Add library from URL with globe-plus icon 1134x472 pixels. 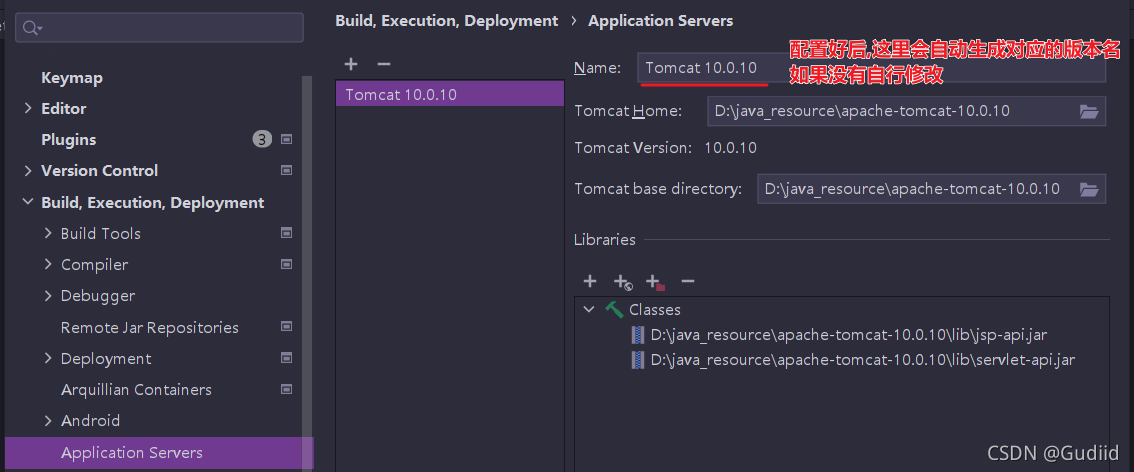[623, 282]
